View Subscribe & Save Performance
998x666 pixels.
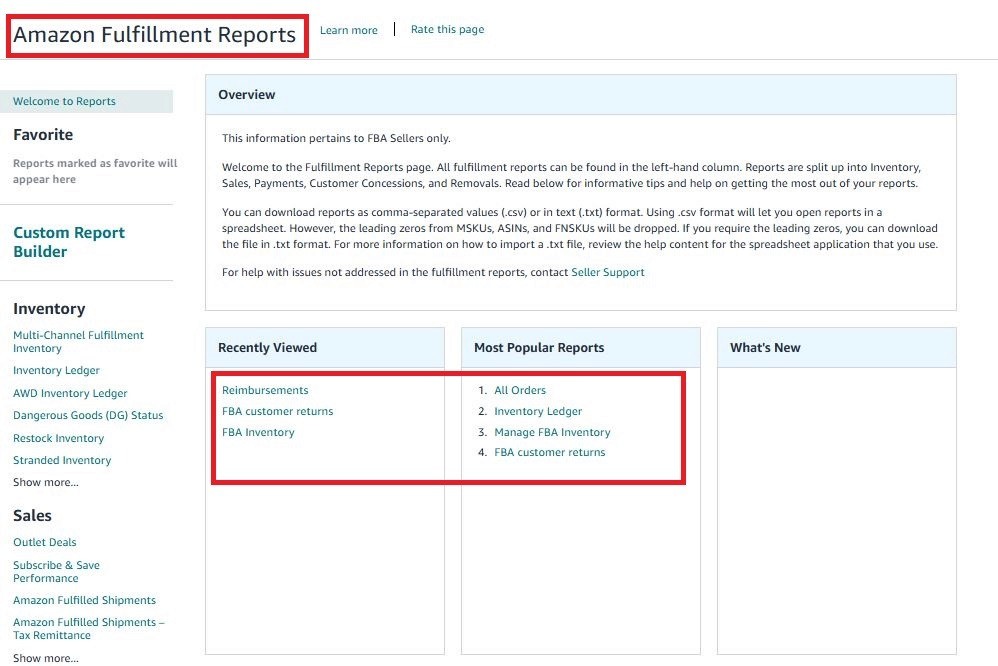coord(56,571)
